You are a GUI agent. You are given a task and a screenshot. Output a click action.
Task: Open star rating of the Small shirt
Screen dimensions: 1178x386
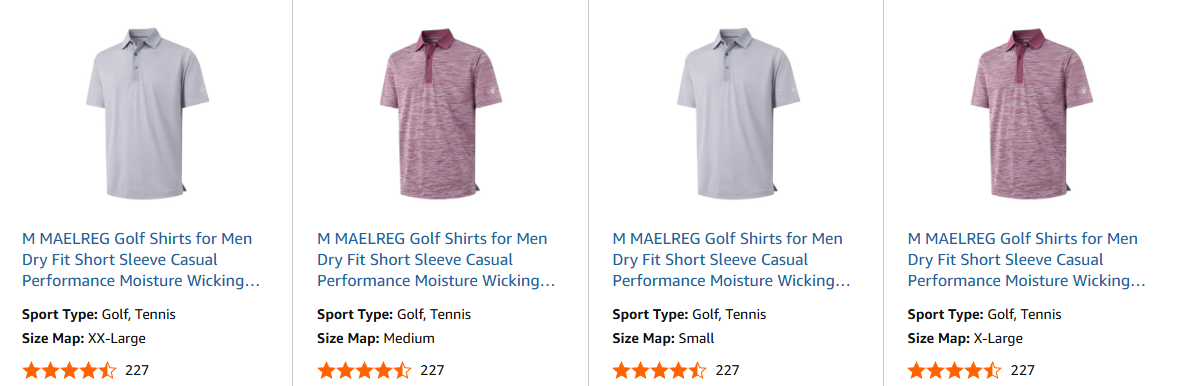point(660,370)
